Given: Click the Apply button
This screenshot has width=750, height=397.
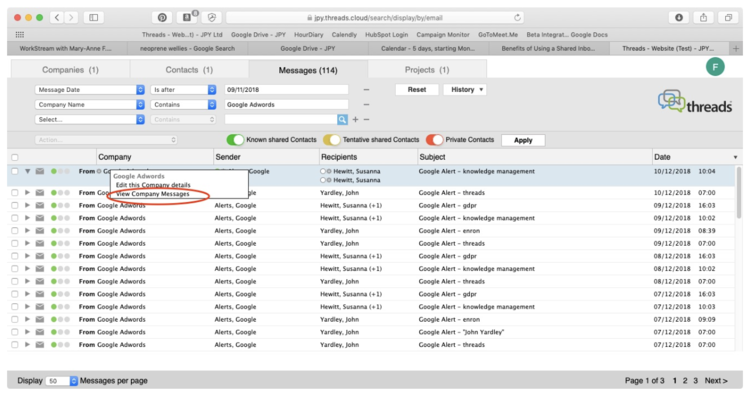Looking at the screenshot, I should tap(523, 140).
